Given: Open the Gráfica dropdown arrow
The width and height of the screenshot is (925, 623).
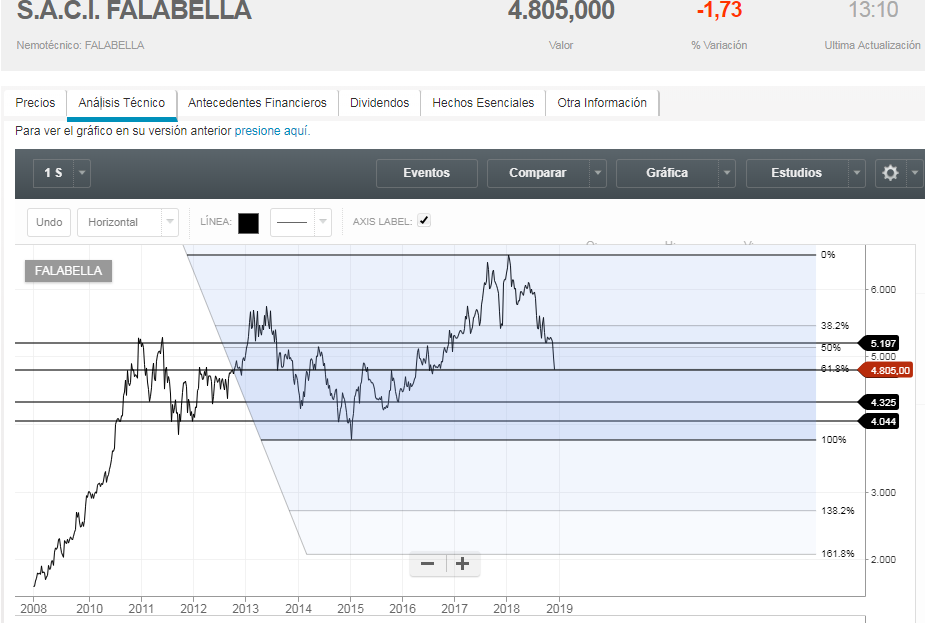Looking at the screenshot, I should [x=727, y=173].
